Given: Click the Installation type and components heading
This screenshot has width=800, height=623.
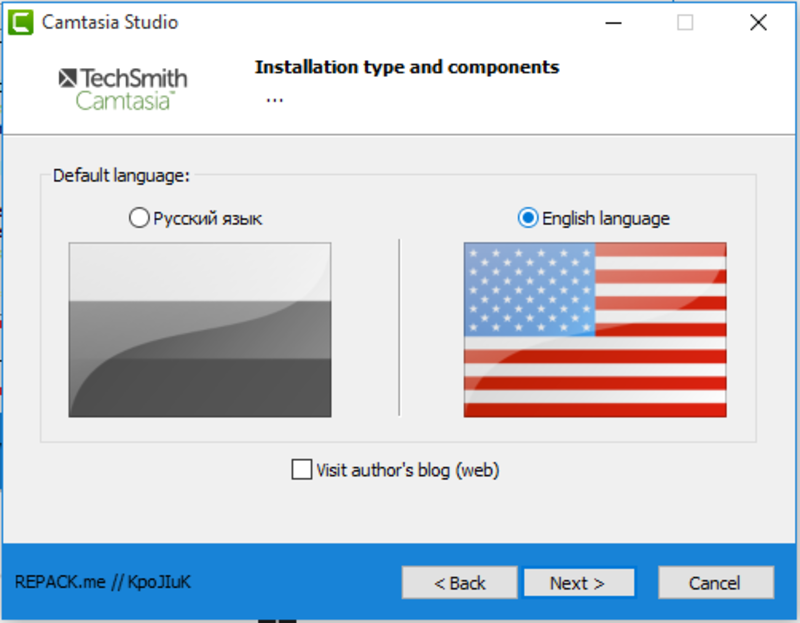Looking at the screenshot, I should (x=407, y=67).
